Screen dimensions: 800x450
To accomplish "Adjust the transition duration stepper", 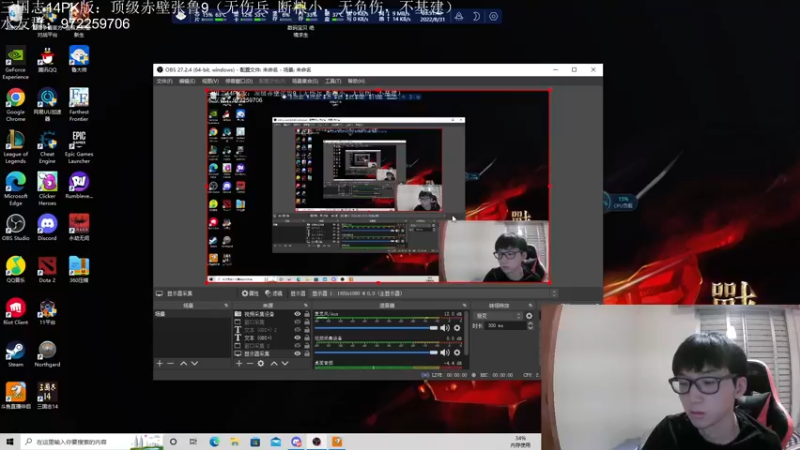I will point(530,326).
